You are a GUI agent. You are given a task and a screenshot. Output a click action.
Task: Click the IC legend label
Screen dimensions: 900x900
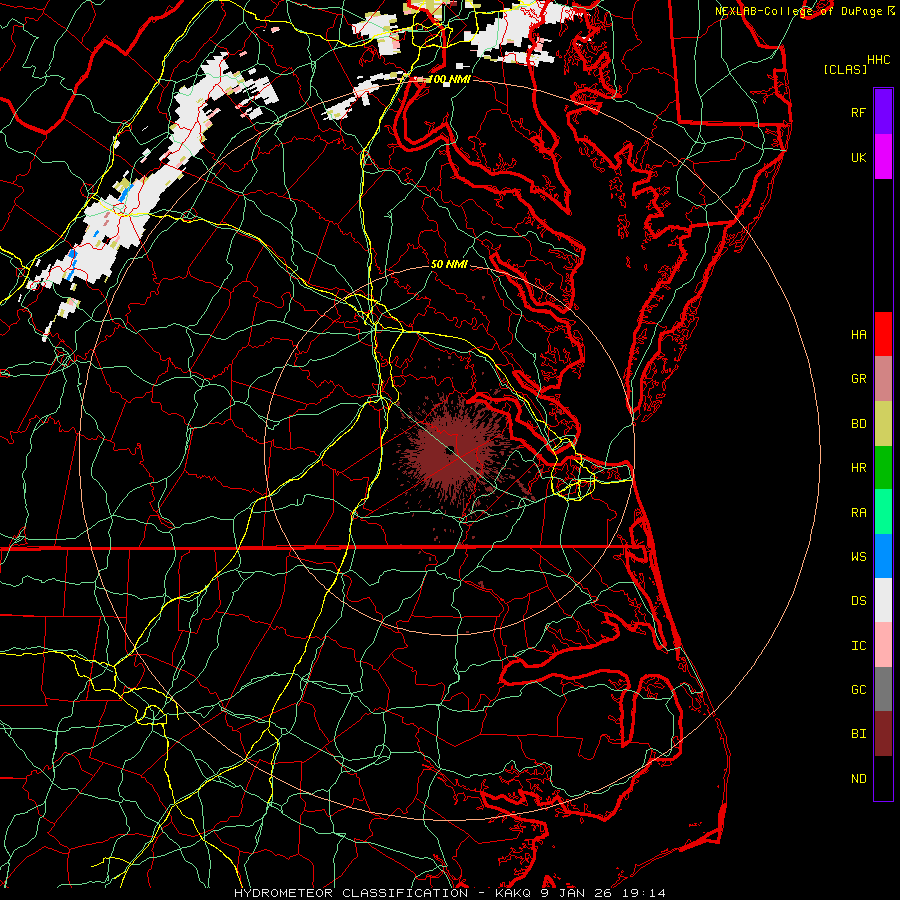858,646
